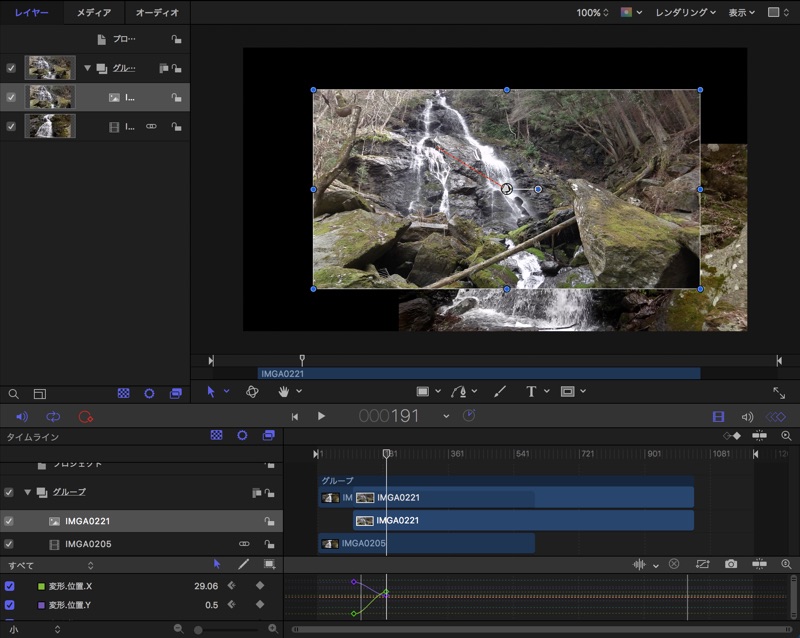Switch to the オーディオ tab
The image size is (800, 638).
[x=157, y=13]
